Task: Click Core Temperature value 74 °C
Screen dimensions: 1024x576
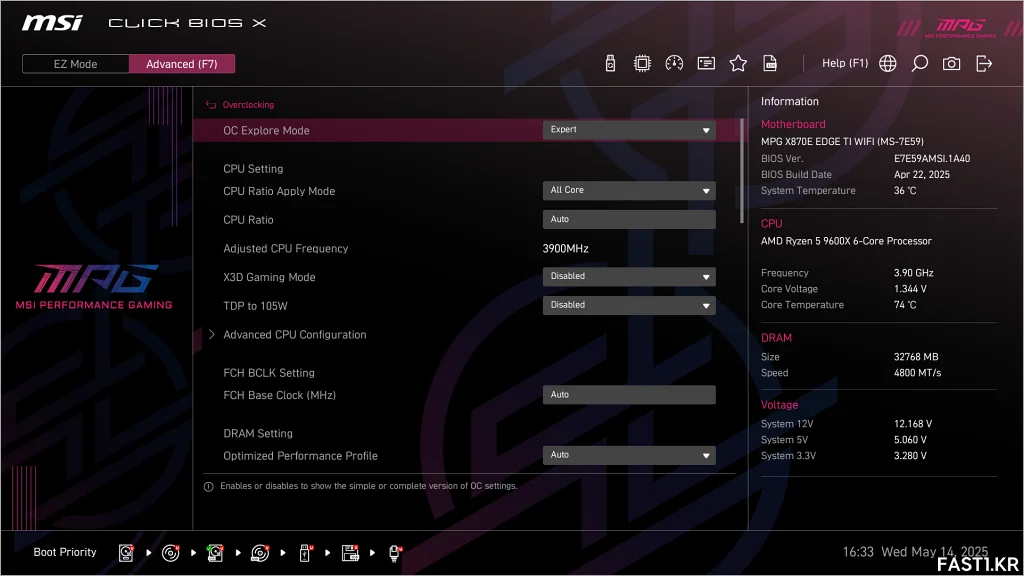Action: (904, 305)
